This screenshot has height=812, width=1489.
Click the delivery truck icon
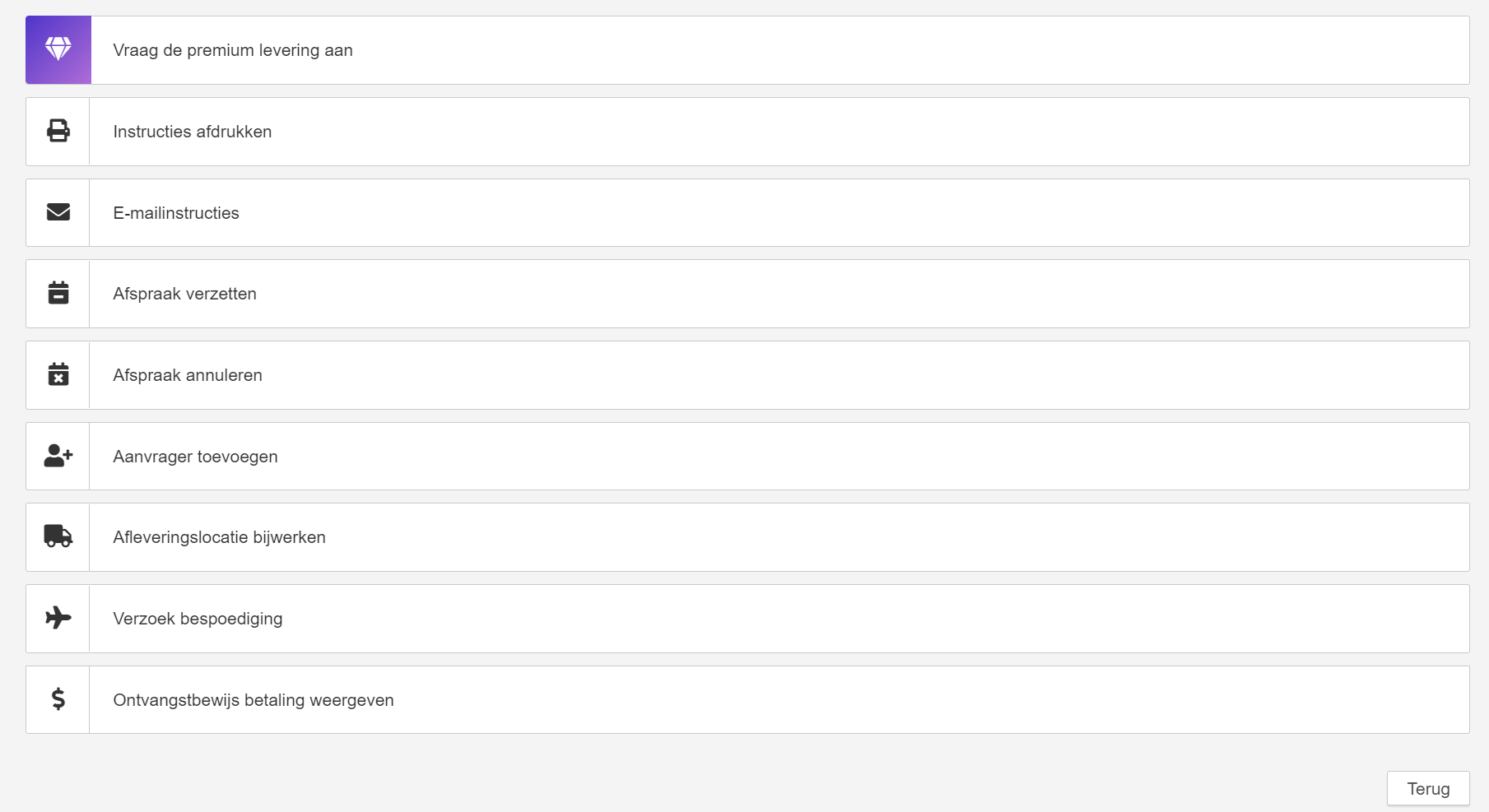[x=58, y=536]
